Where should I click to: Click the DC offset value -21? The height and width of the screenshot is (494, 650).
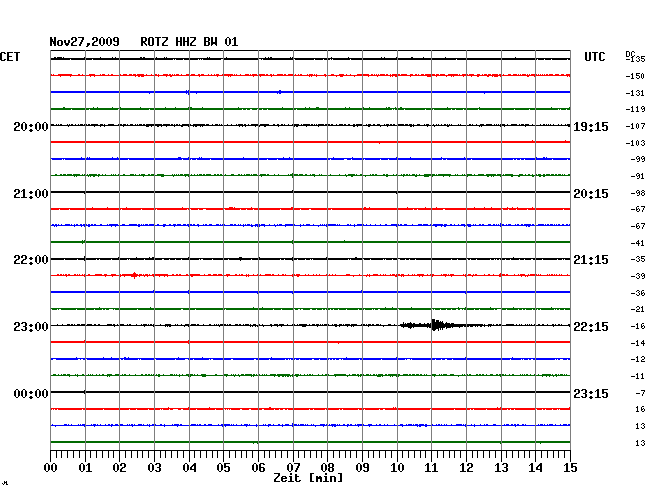coord(638,309)
